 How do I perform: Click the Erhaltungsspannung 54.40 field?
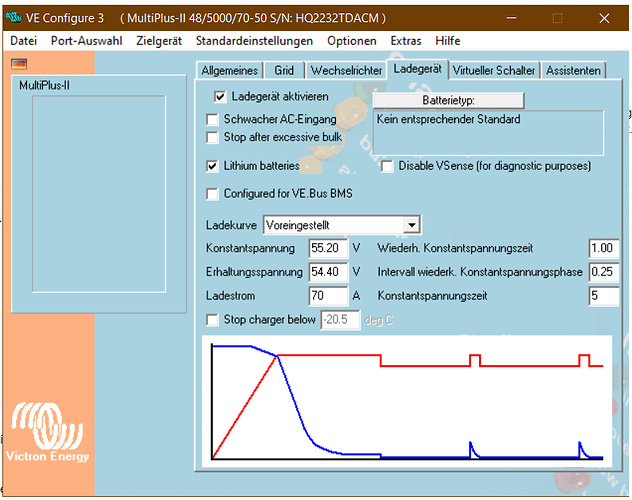pyautogui.click(x=328, y=272)
